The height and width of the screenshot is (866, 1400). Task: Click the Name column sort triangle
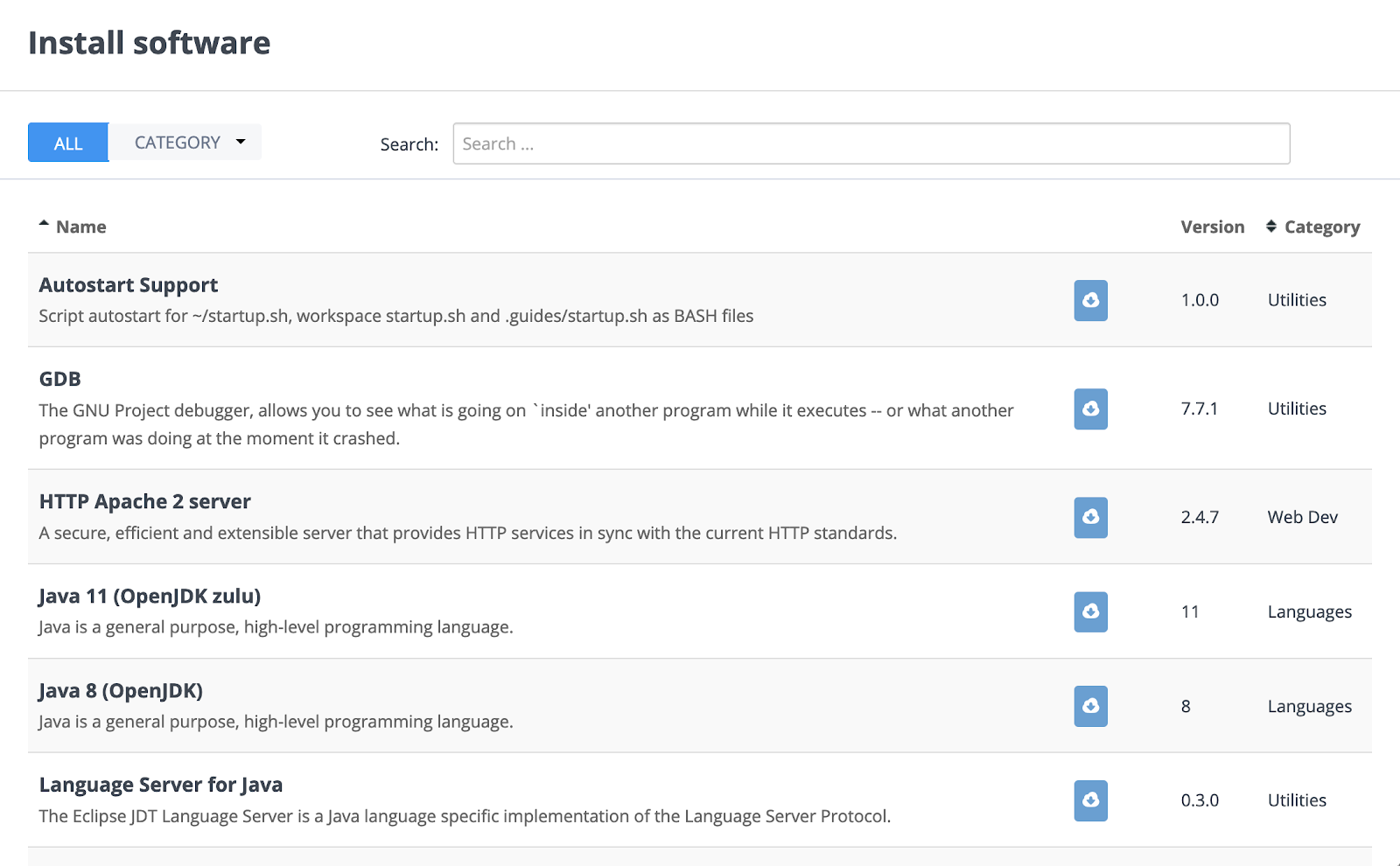click(x=44, y=222)
